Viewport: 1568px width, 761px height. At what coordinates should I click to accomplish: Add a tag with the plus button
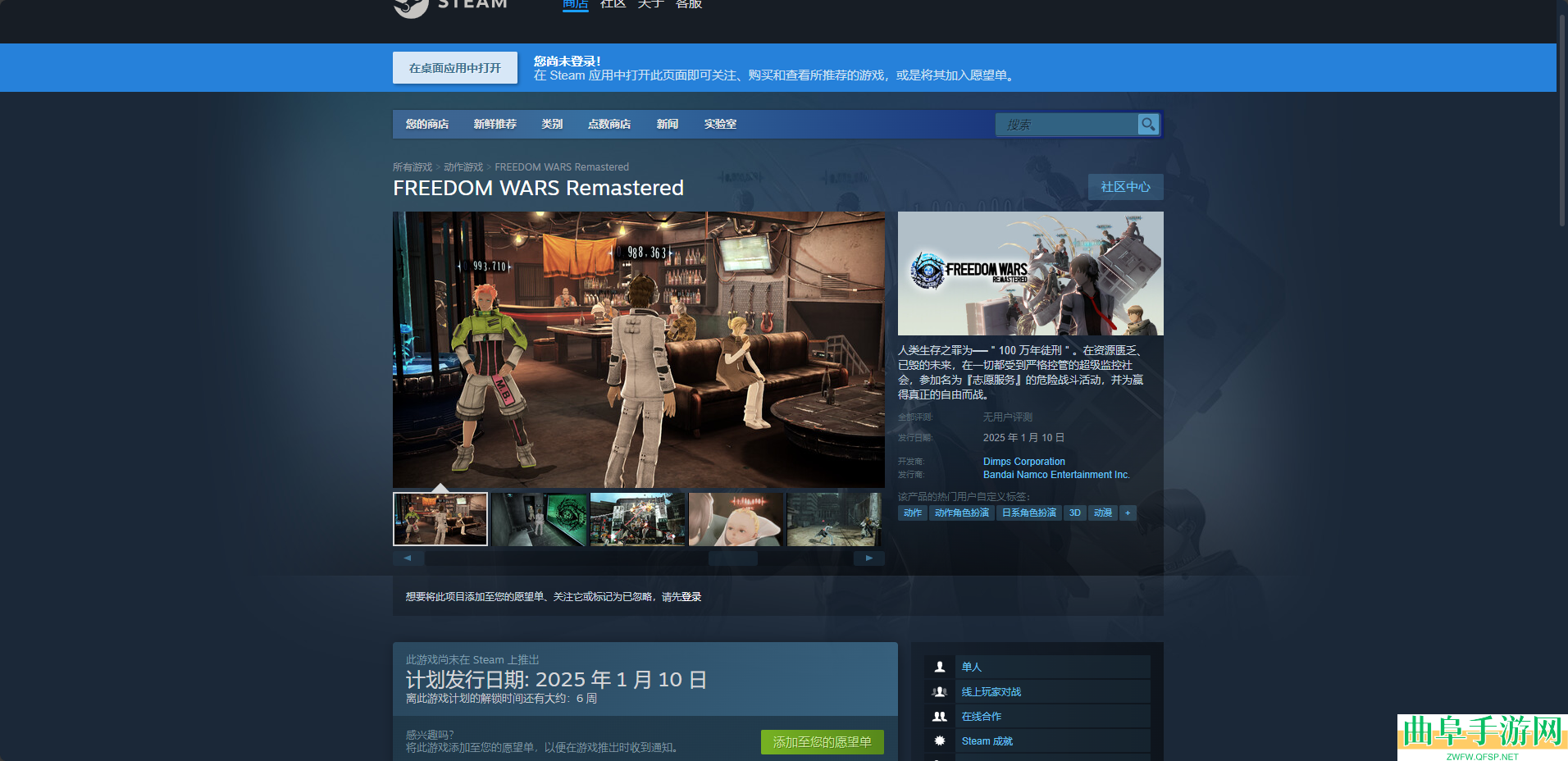coord(1128,513)
